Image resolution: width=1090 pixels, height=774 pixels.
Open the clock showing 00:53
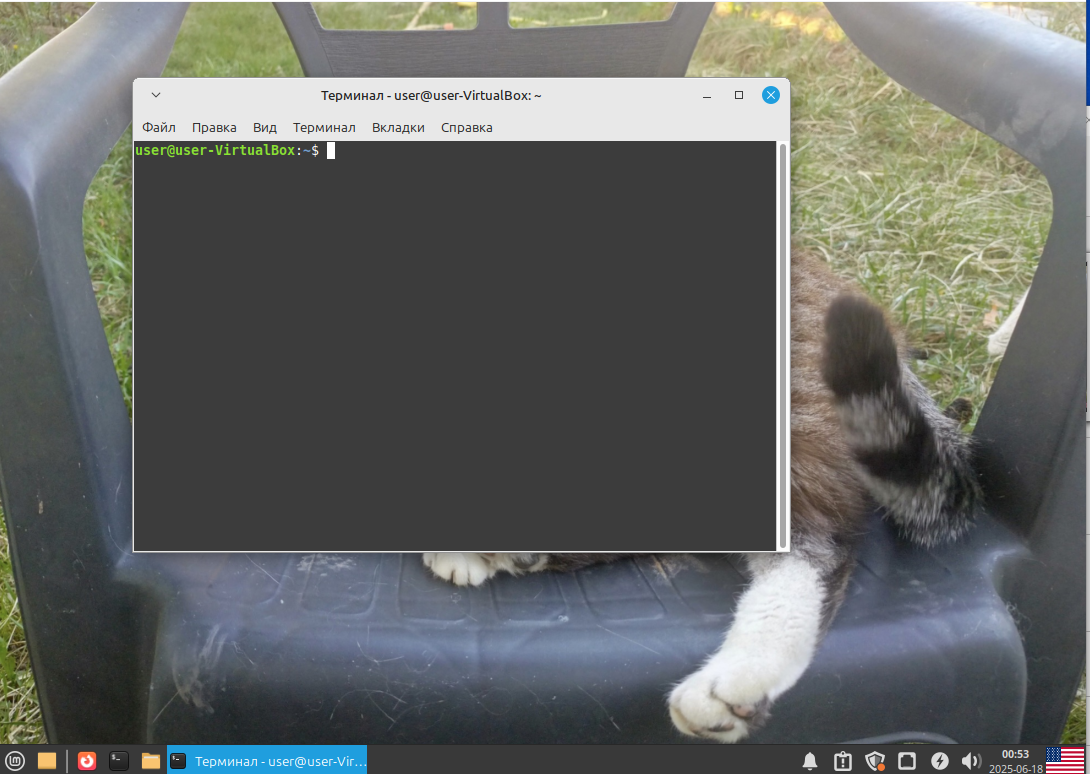tap(1016, 761)
